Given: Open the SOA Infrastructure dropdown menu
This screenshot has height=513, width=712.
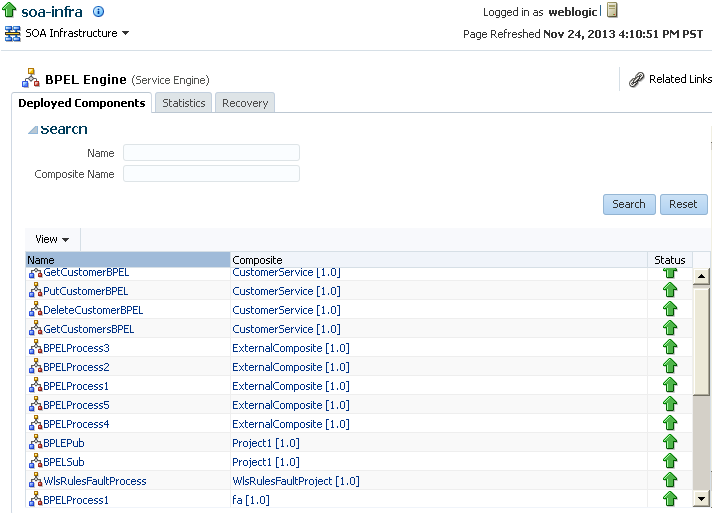Looking at the screenshot, I should pos(77,33).
